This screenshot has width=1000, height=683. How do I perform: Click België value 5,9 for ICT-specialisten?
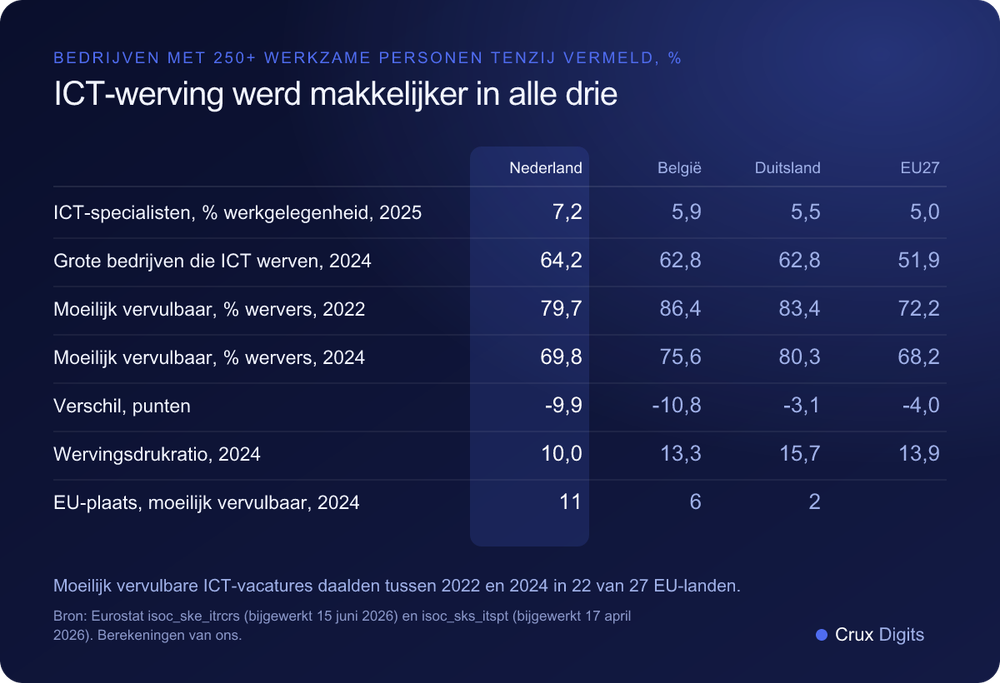(x=686, y=212)
